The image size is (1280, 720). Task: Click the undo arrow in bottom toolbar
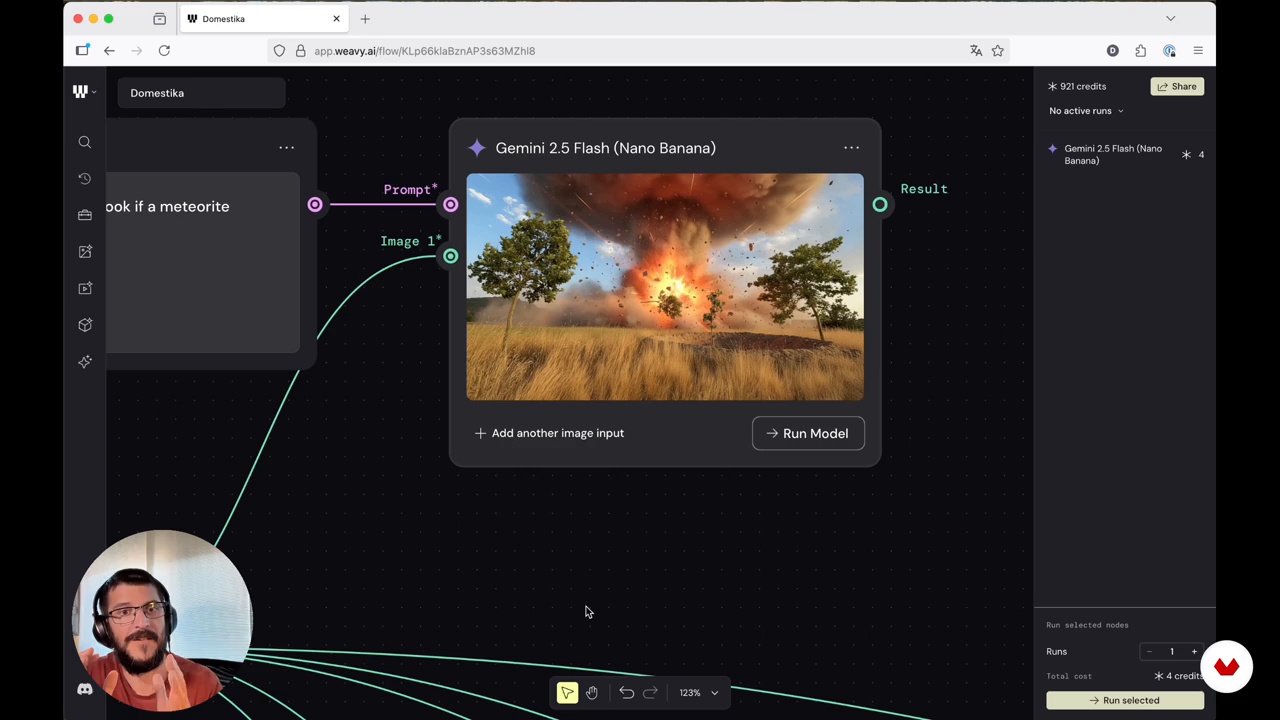[626, 693]
